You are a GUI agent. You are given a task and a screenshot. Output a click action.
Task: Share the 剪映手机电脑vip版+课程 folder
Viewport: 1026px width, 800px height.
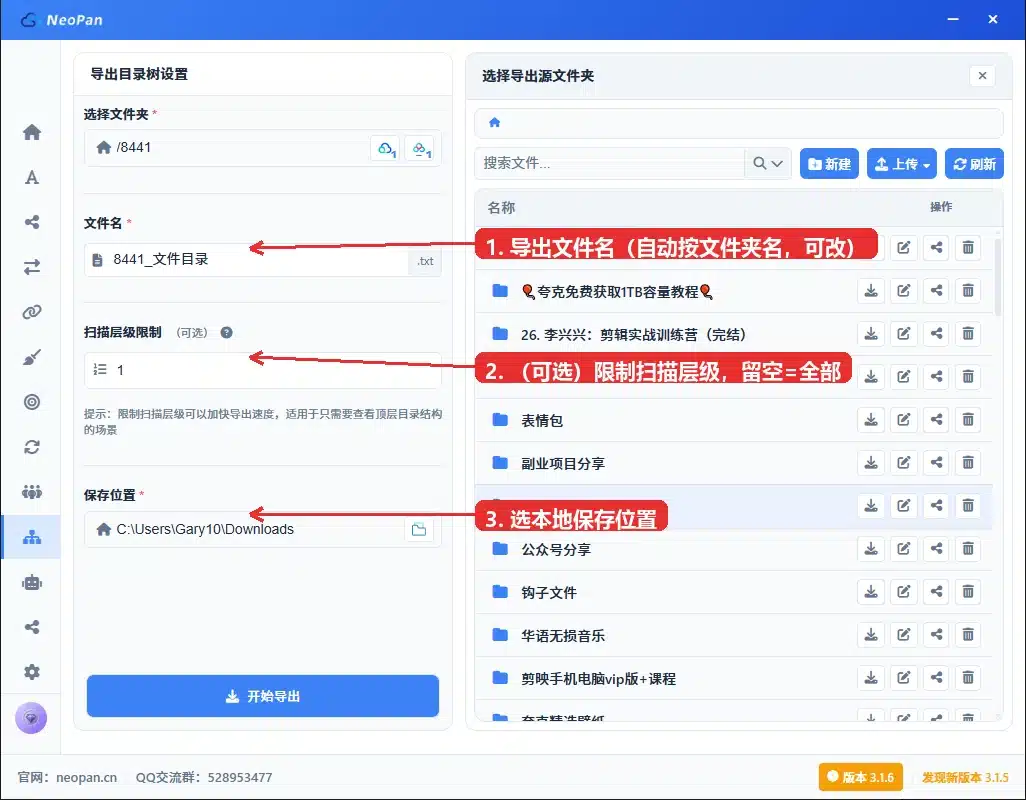[936, 678]
